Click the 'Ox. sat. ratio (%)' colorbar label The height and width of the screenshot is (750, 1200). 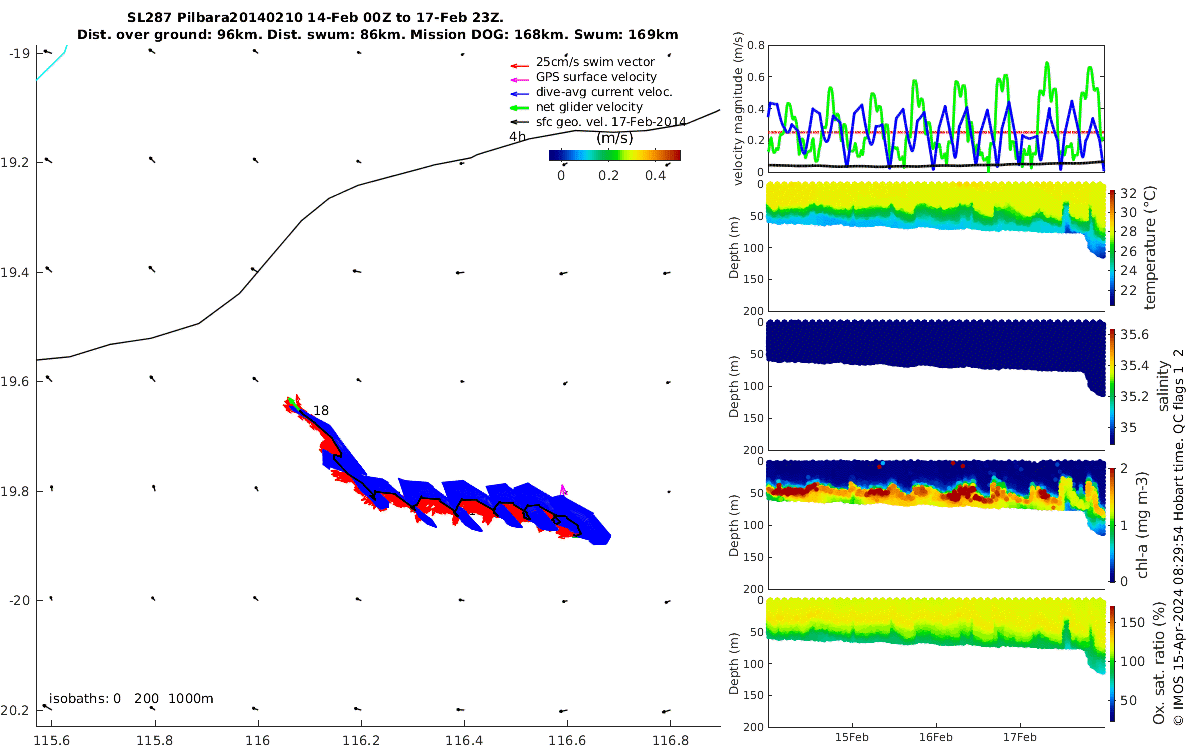pos(1159,664)
